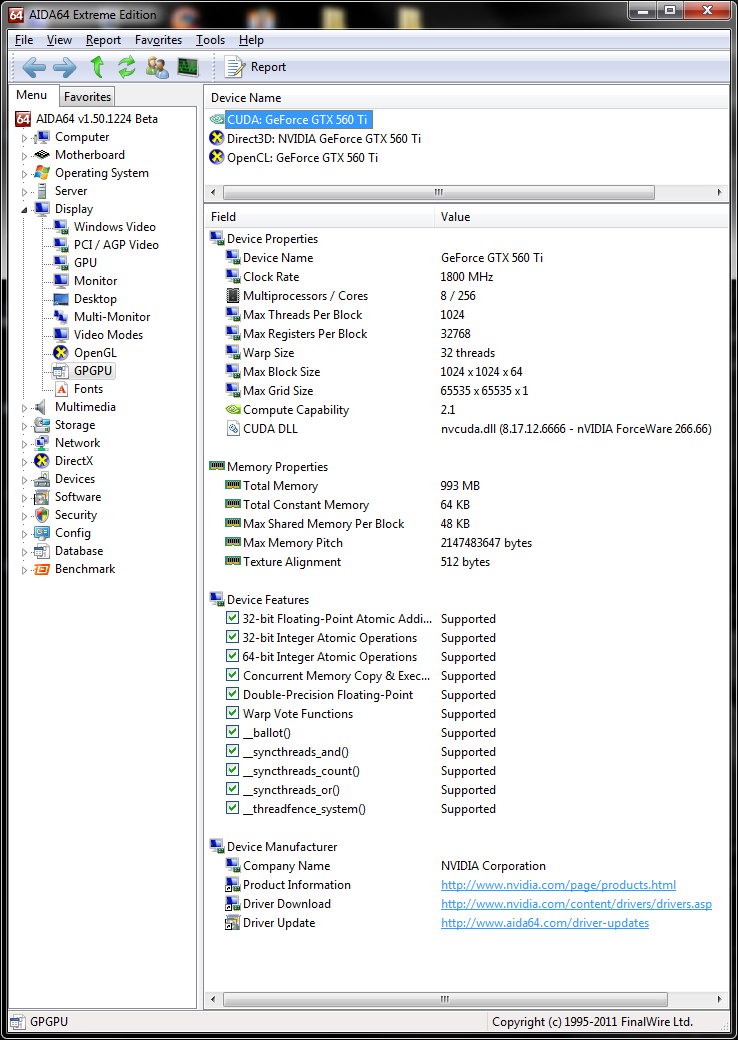The height and width of the screenshot is (1040, 738).
Task: Click the green monitor toolbar icon
Action: click(188, 67)
